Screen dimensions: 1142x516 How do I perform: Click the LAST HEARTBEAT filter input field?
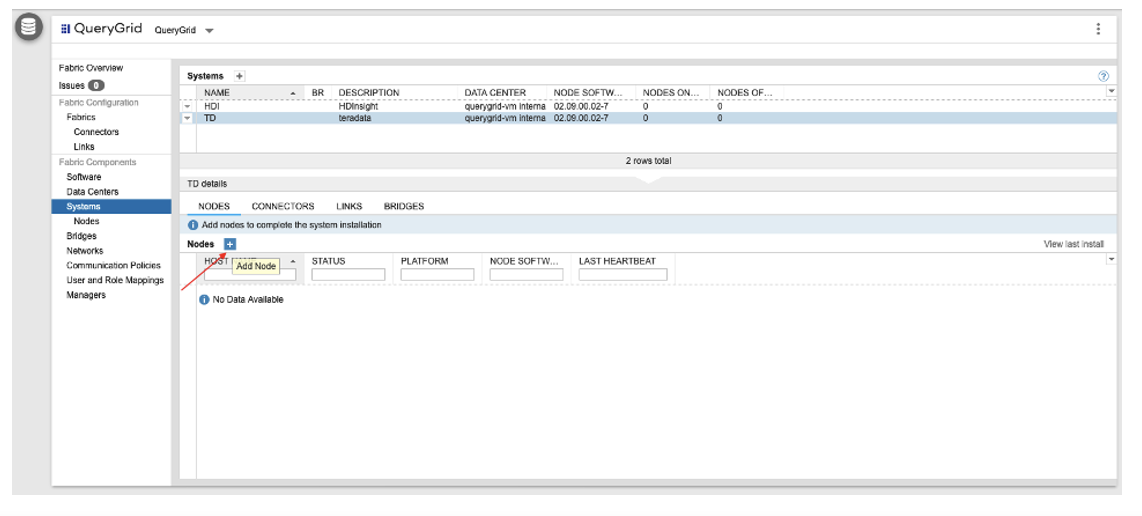(x=623, y=275)
